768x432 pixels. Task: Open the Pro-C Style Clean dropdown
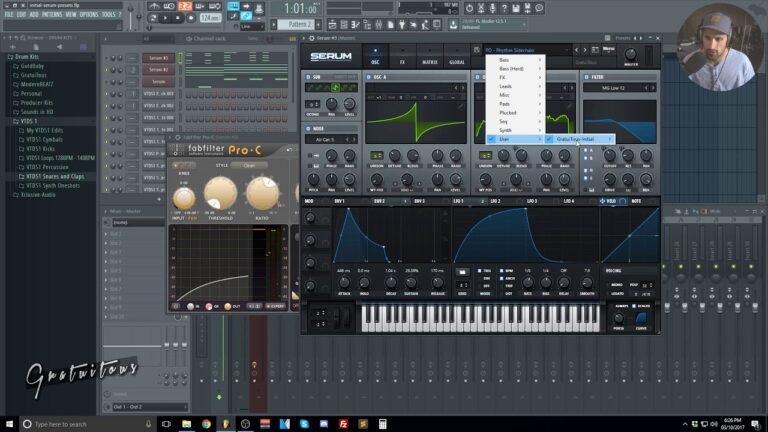tap(249, 166)
